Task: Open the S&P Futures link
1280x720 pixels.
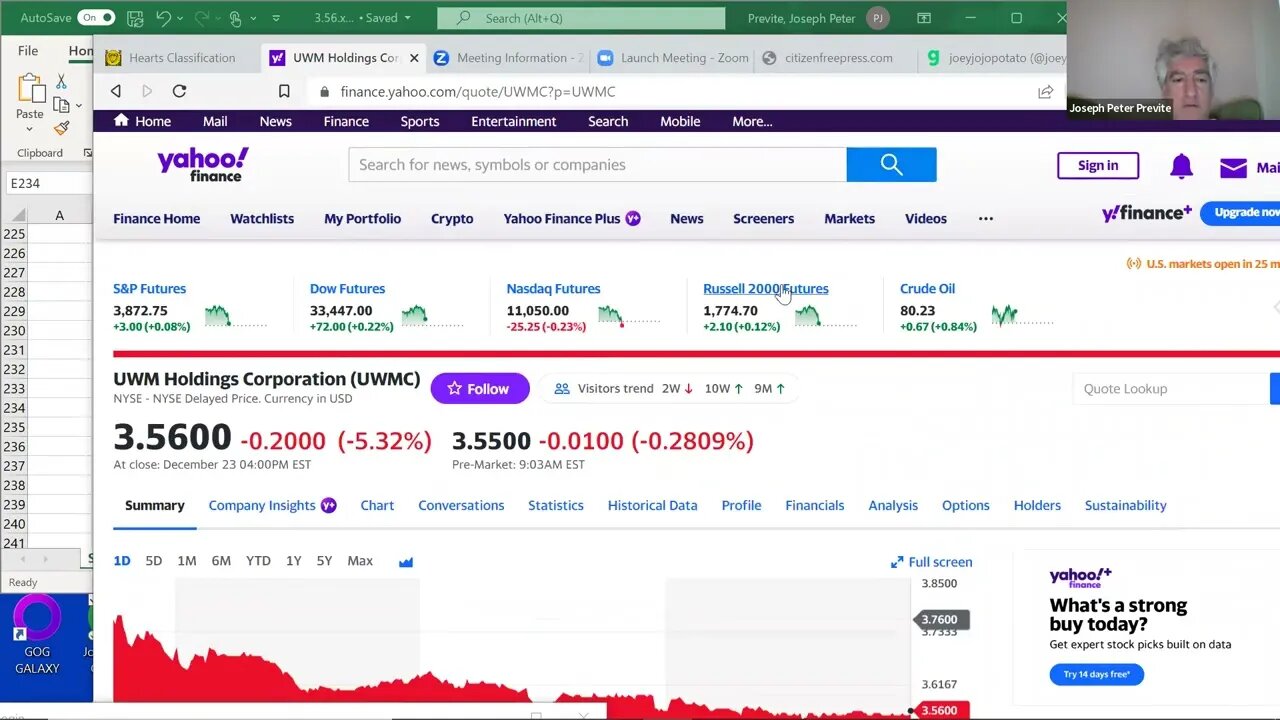Action: tap(149, 288)
